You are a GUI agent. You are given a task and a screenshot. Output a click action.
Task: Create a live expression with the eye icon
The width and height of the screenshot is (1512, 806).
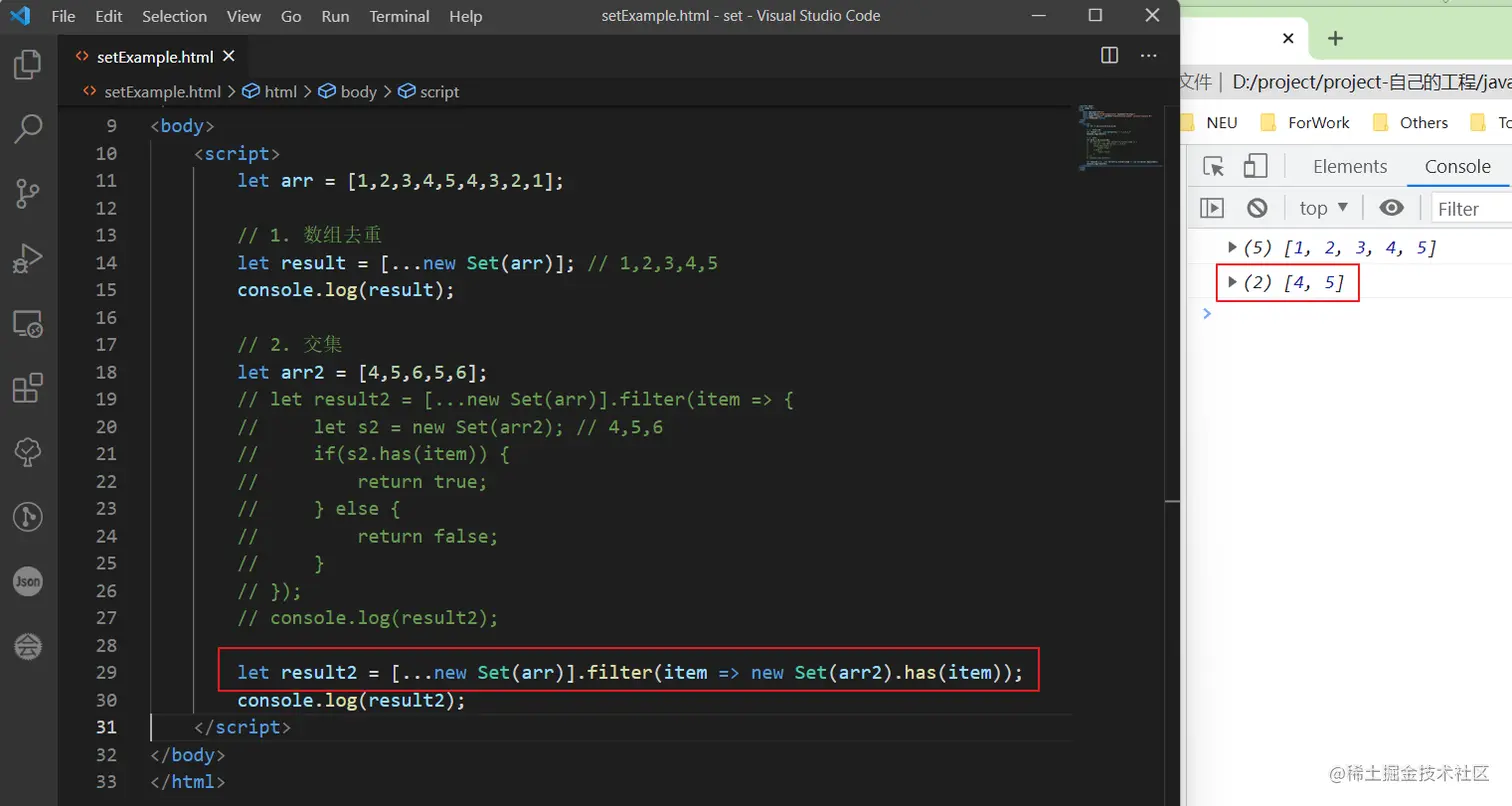(1391, 208)
